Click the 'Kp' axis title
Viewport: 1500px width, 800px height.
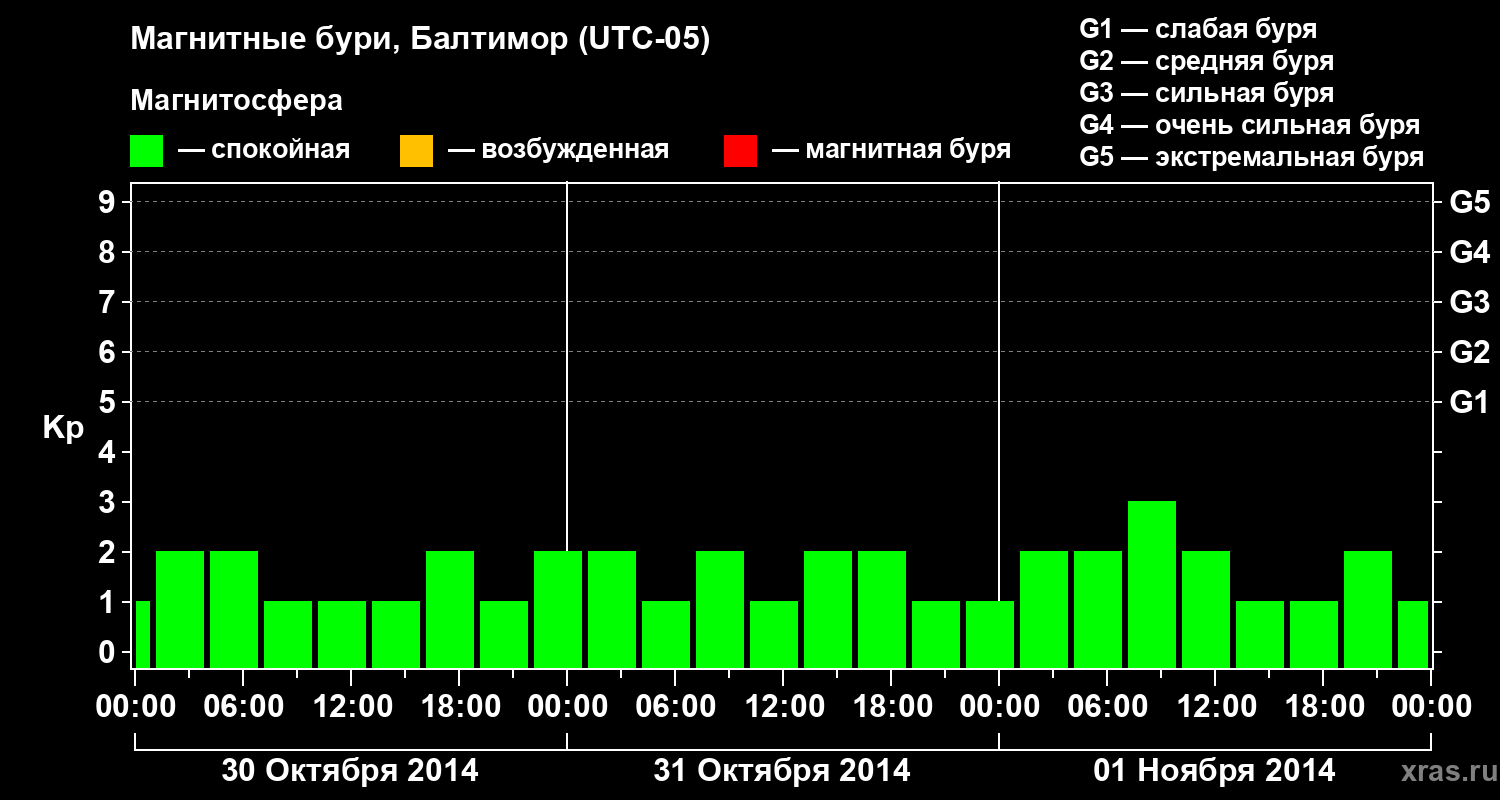point(63,428)
